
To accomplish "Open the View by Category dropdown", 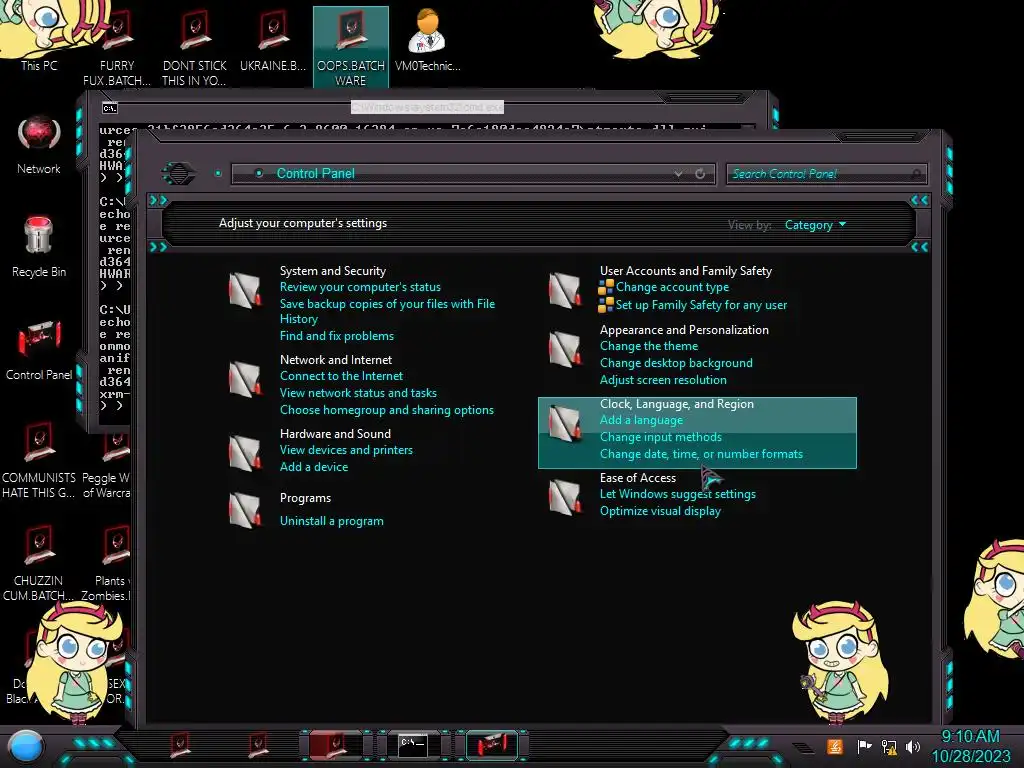I will click(815, 225).
